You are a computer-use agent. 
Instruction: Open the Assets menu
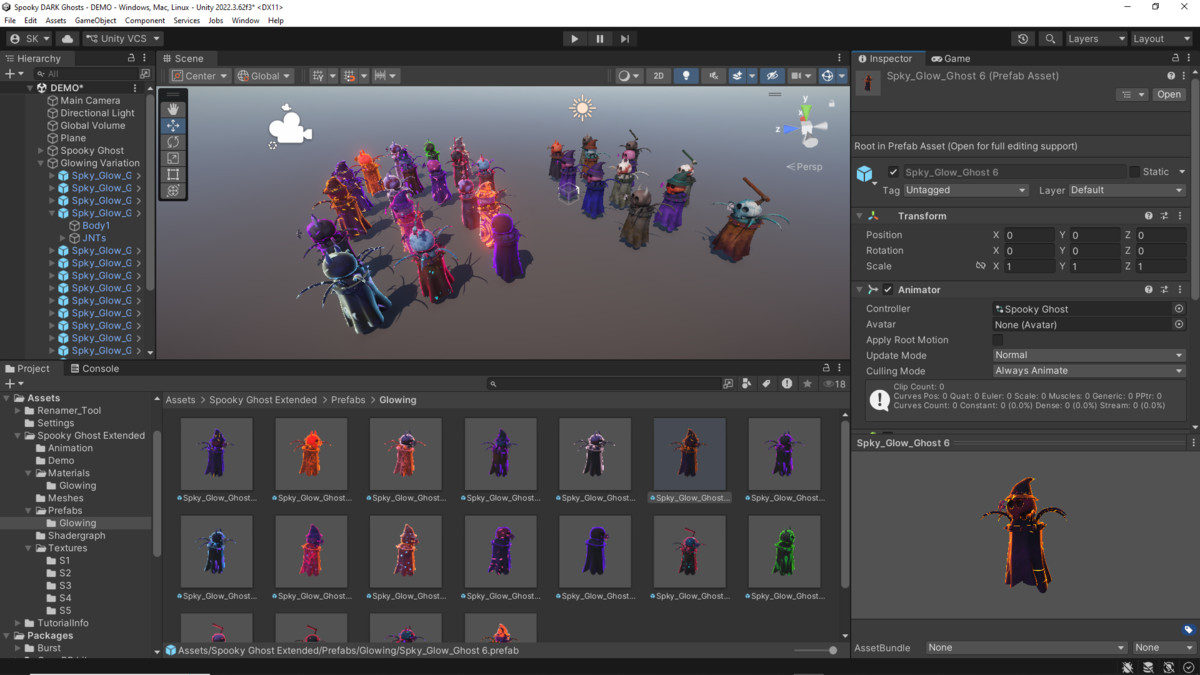coord(56,20)
